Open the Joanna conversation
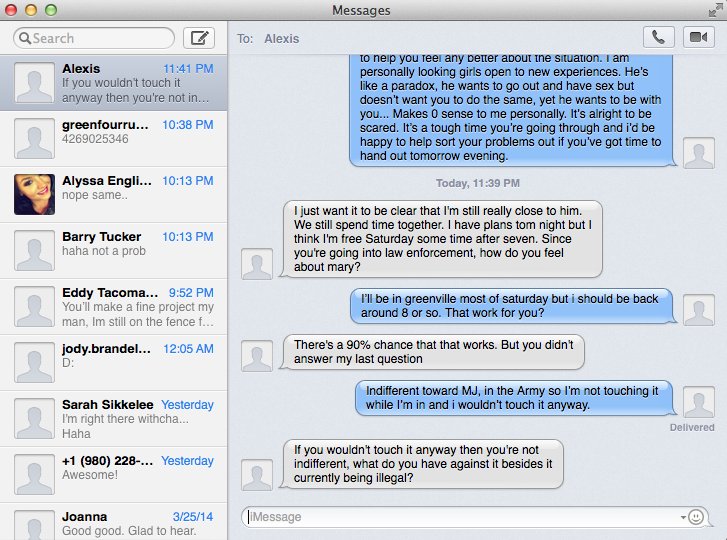The width and height of the screenshot is (727, 540). 114,522
